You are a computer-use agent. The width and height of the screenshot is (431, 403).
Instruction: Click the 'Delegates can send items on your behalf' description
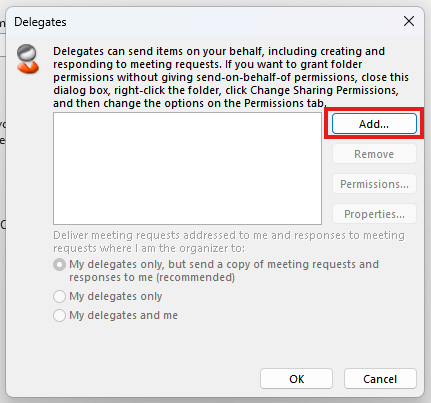[231, 77]
